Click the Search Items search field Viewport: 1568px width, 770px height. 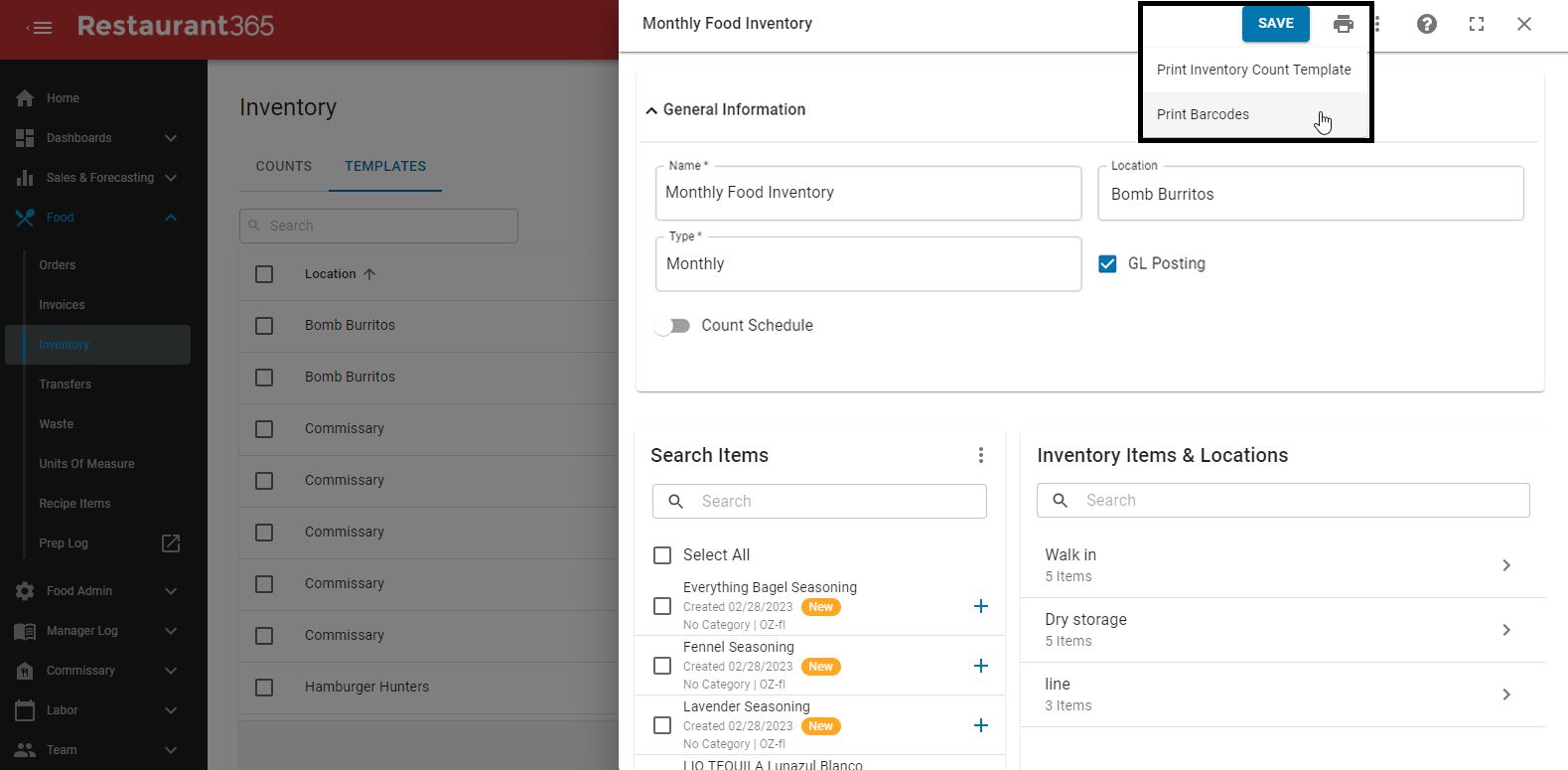[819, 502]
